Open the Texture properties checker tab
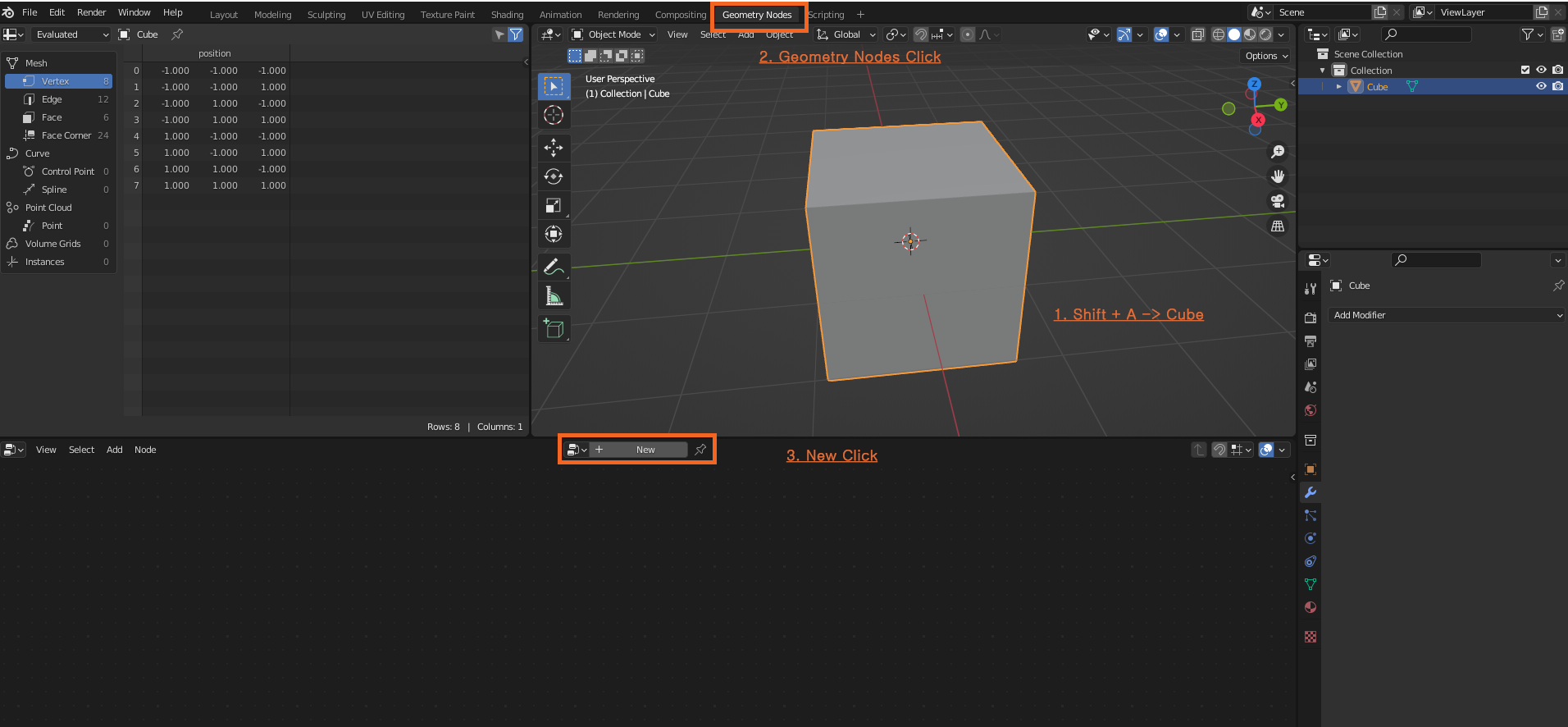The height and width of the screenshot is (727, 1568). pos(1310,637)
